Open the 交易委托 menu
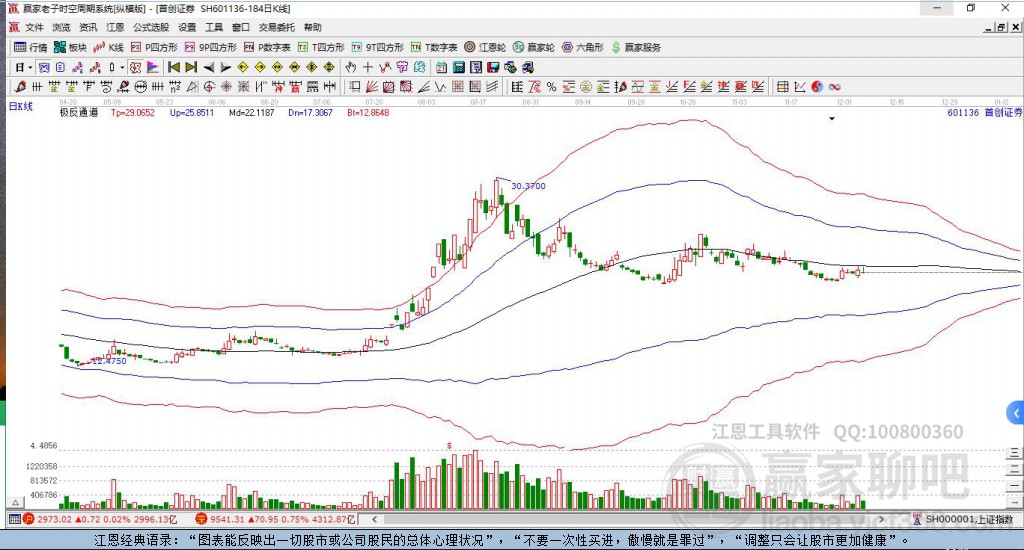 (x=277, y=27)
